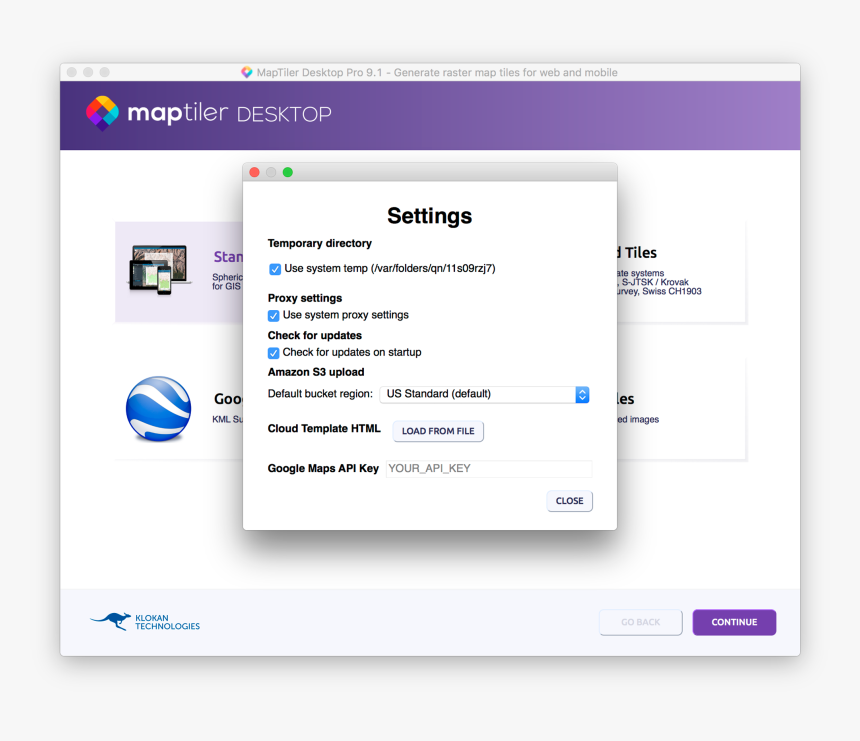Uncheck Use system temp checkbox
This screenshot has height=741, width=860.
[275, 269]
